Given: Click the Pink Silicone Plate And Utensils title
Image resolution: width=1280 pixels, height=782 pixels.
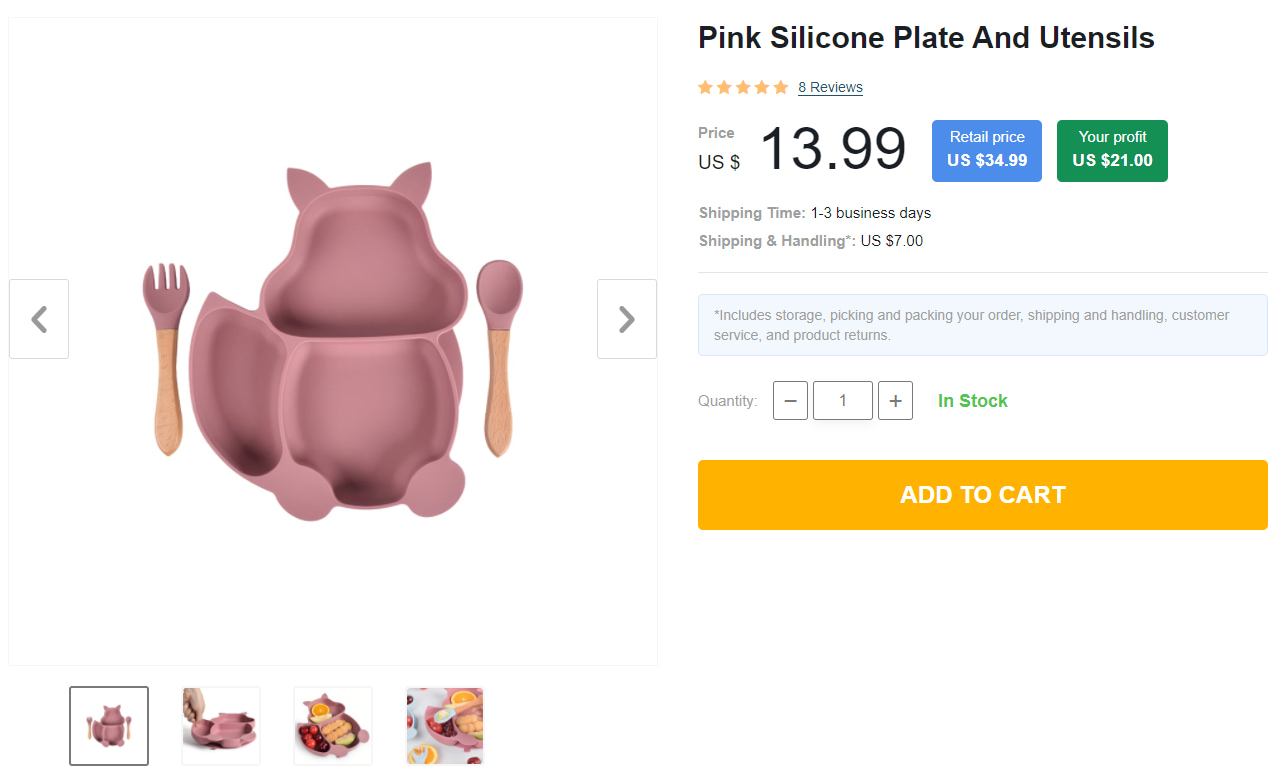Looking at the screenshot, I should pos(926,37).
